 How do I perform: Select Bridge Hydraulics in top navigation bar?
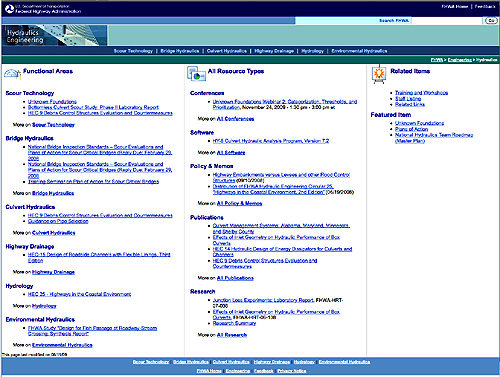(180, 51)
